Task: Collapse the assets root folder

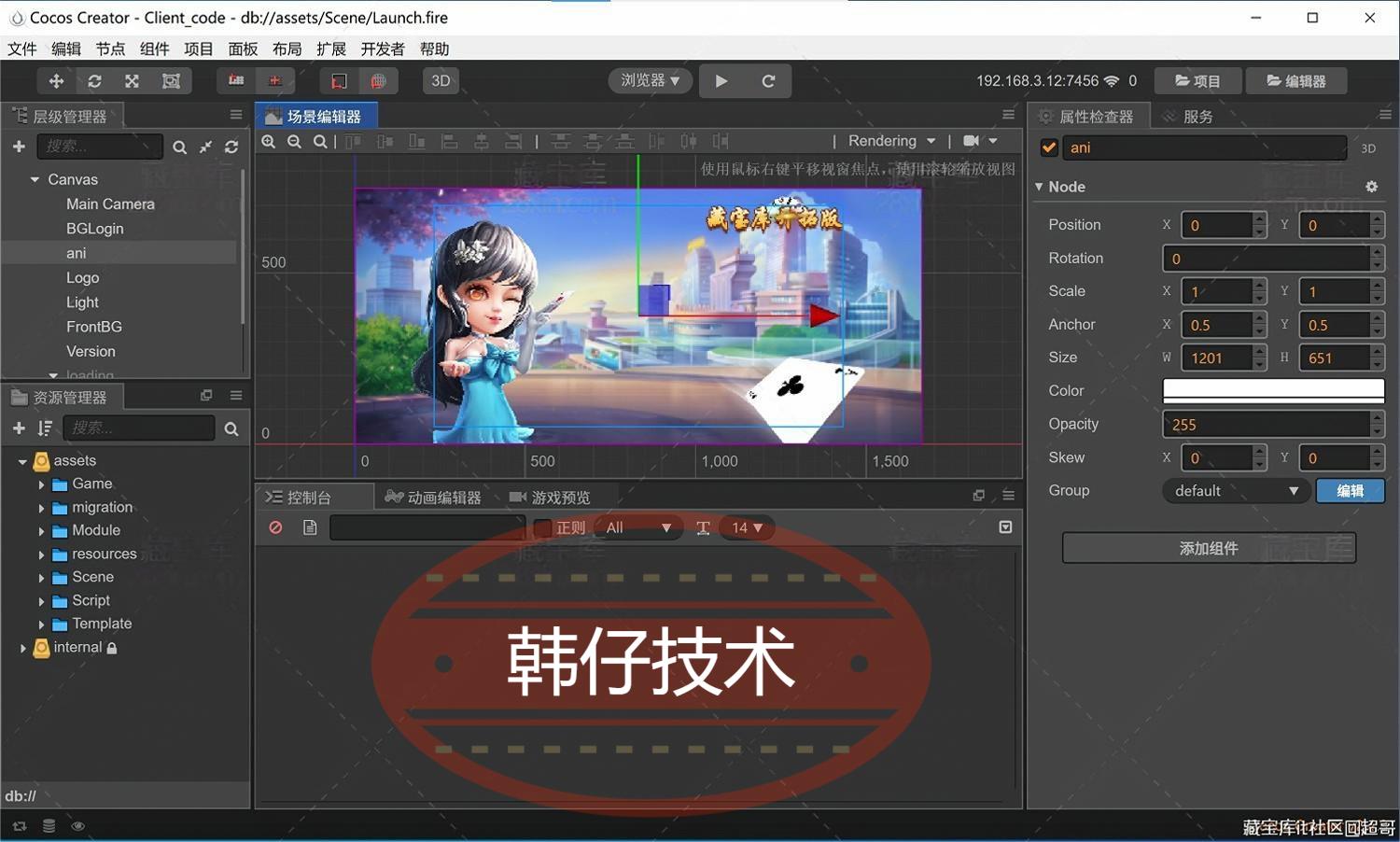Action: [22, 461]
